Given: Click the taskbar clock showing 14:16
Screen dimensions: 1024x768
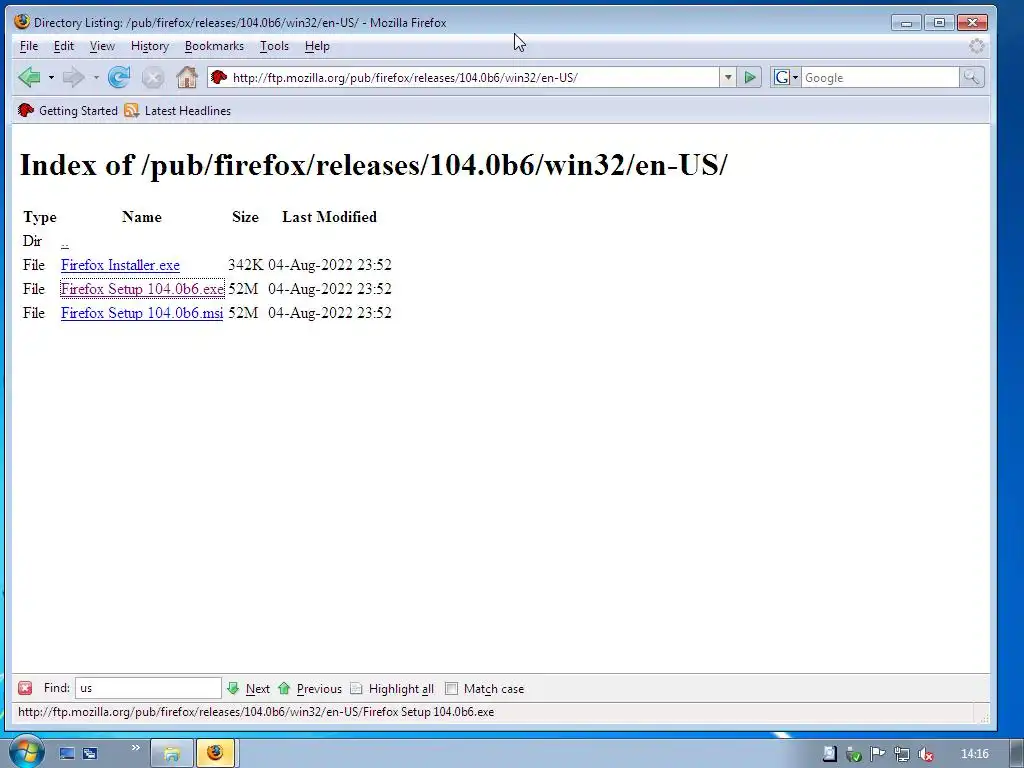Looking at the screenshot, I should pos(974,754).
